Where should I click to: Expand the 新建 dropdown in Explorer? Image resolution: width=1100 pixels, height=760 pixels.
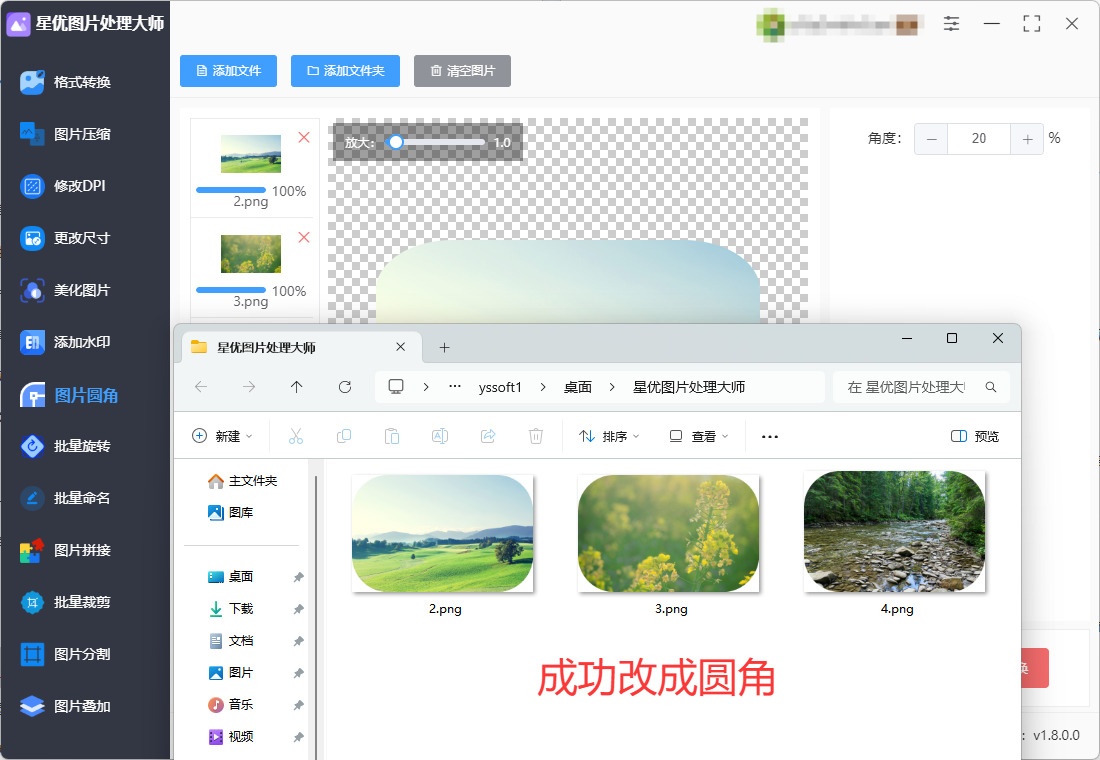pyautogui.click(x=222, y=436)
